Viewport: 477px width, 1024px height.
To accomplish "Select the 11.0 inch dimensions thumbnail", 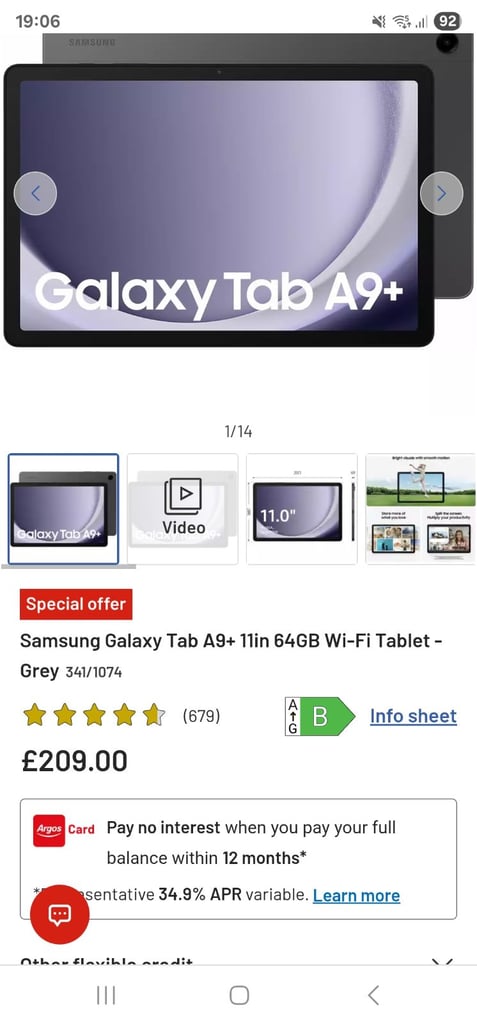I will pos(302,509).
